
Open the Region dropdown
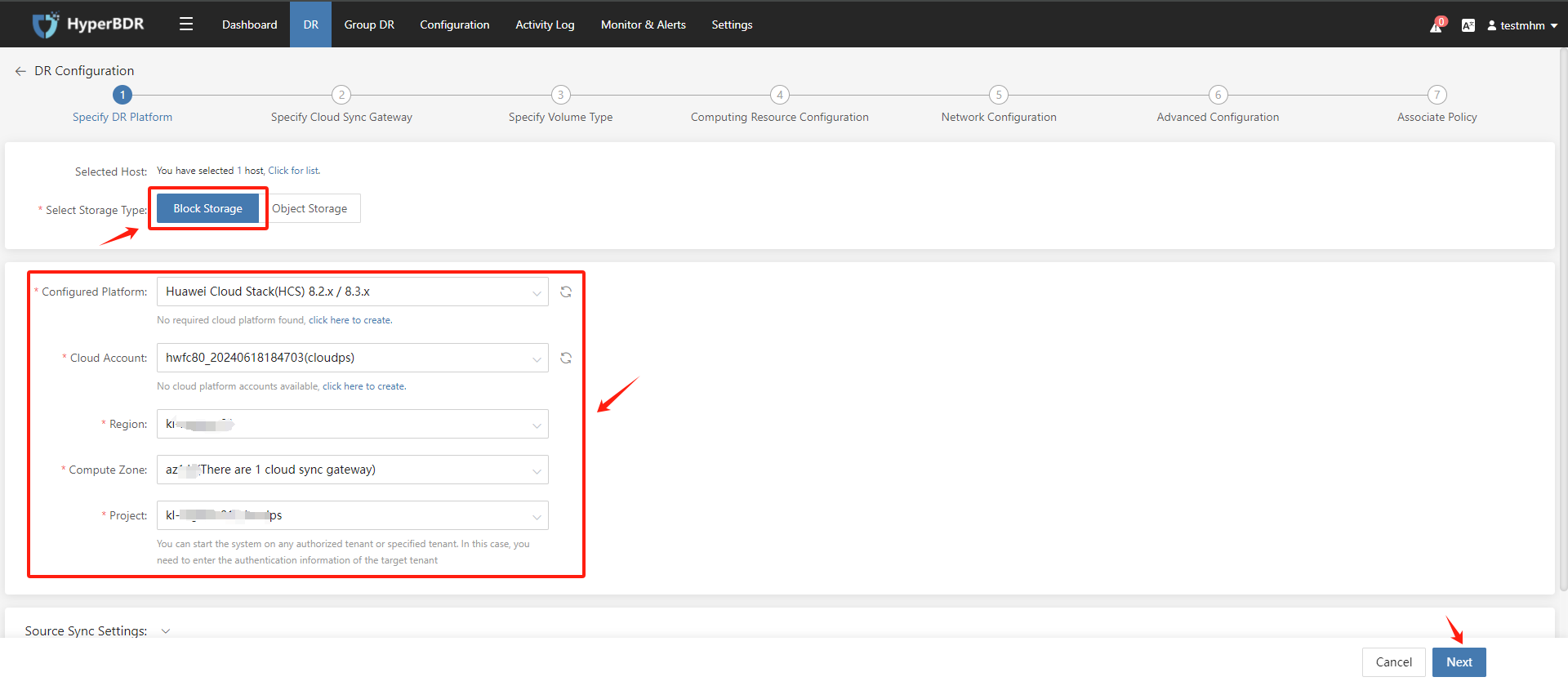(x=352, y=424)
